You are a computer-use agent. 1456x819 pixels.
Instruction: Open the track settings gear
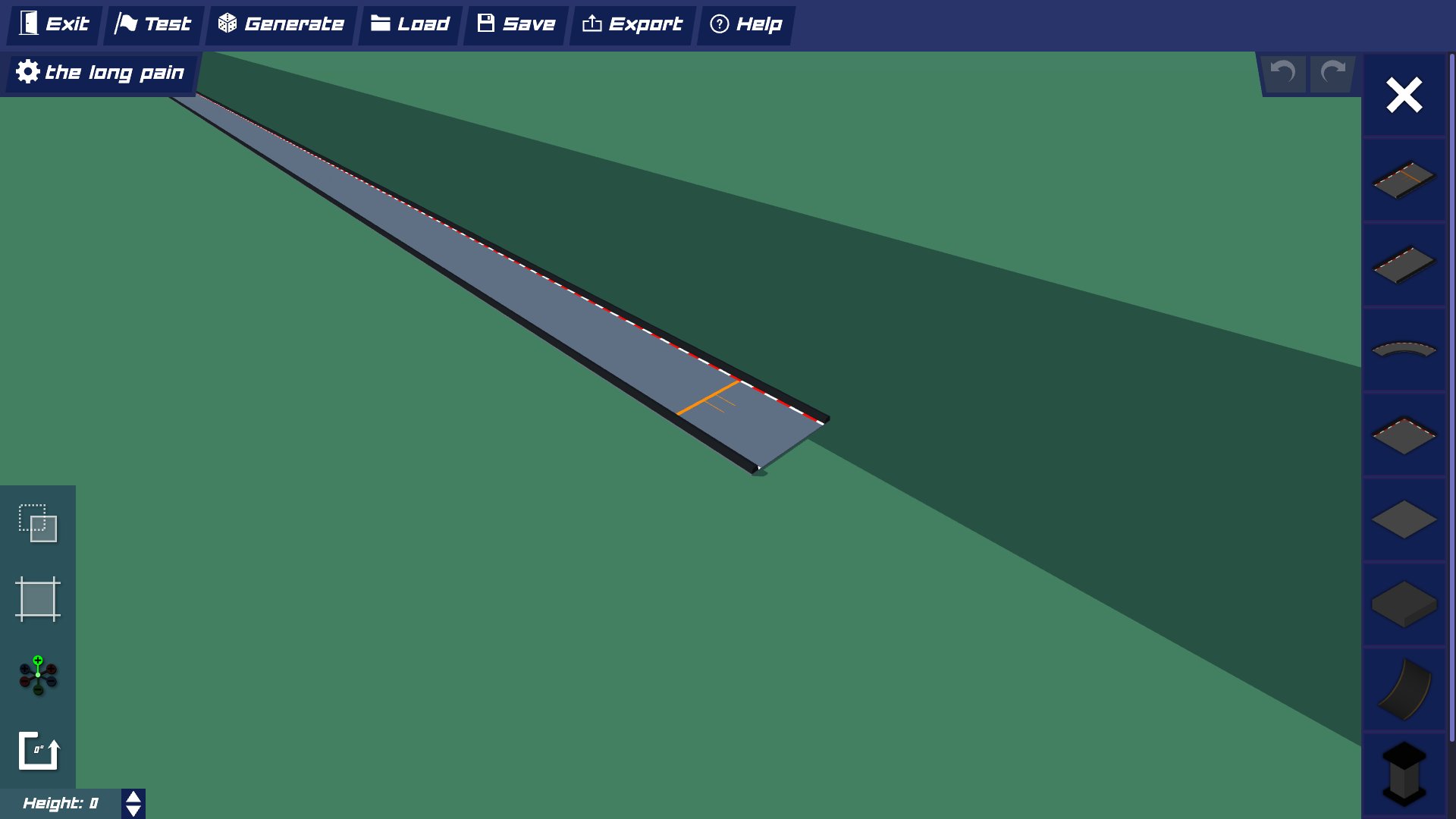28,72
